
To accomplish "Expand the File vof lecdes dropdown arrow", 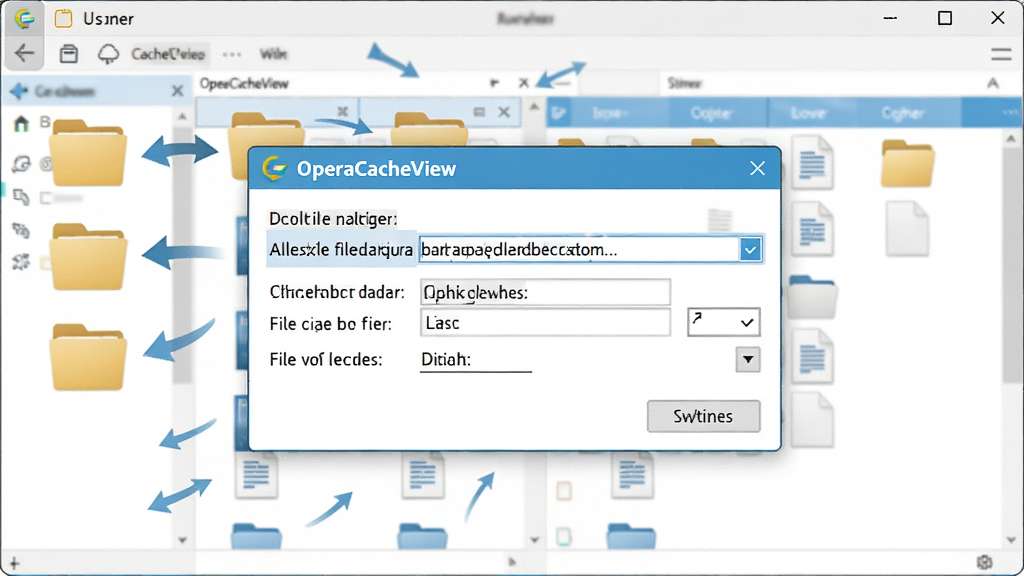I will [x=748, y=359].
